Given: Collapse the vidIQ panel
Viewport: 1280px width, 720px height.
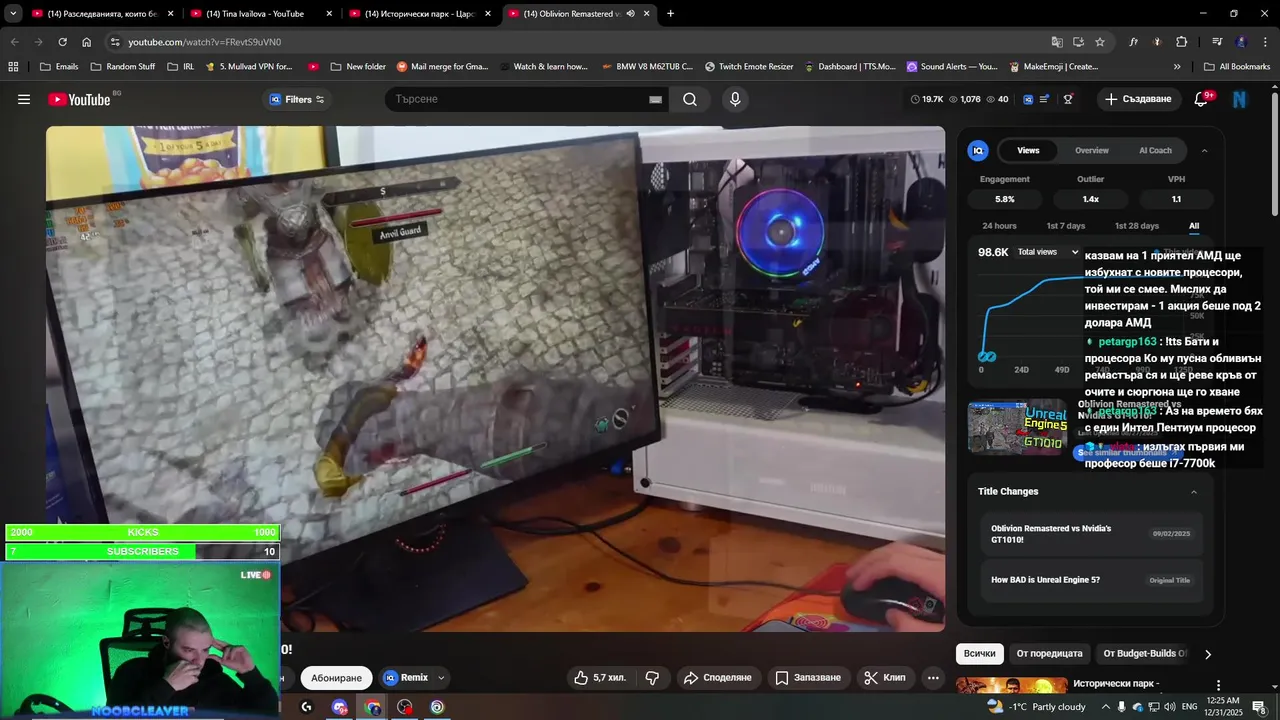Looking at the screenshot, I should 1204,151.
